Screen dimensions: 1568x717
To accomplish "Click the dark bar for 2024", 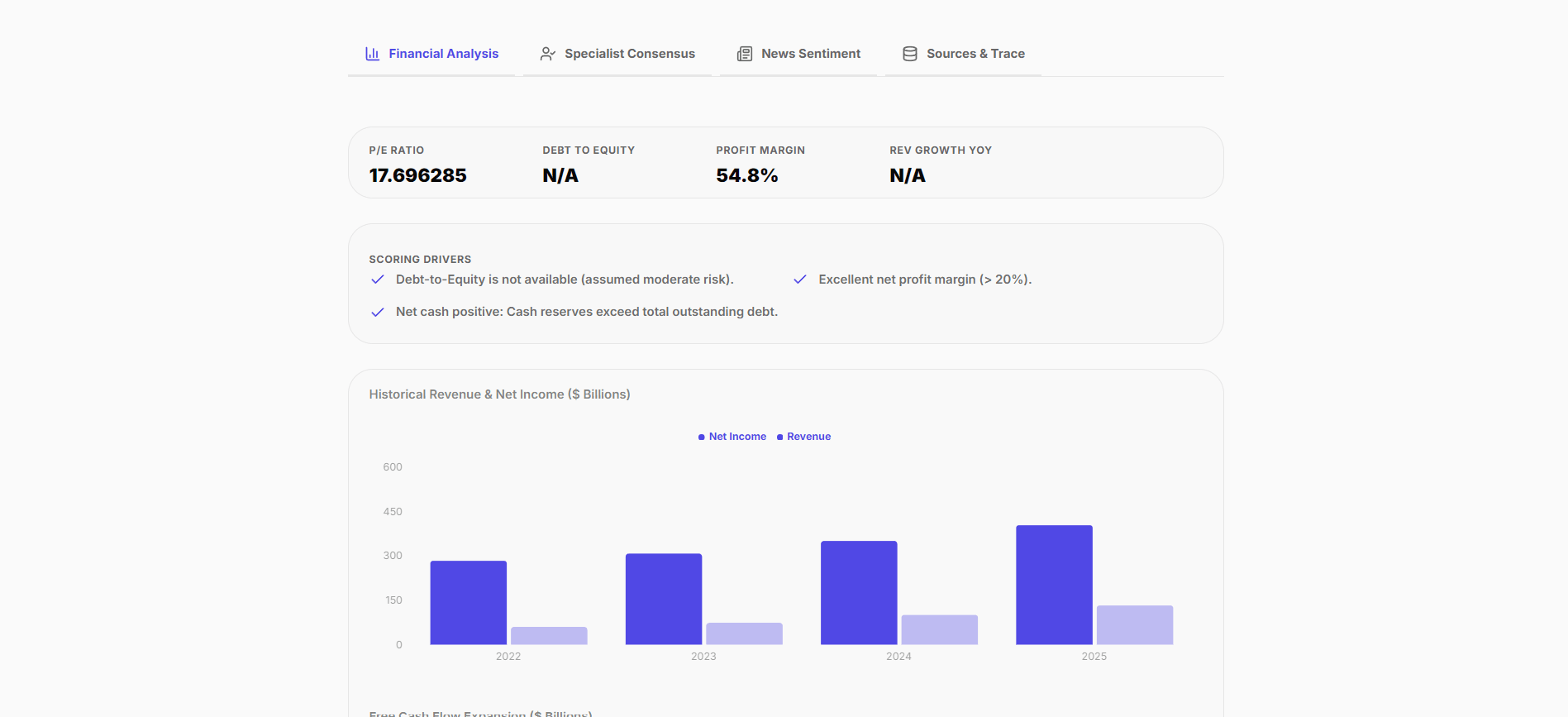I will 859,593.
